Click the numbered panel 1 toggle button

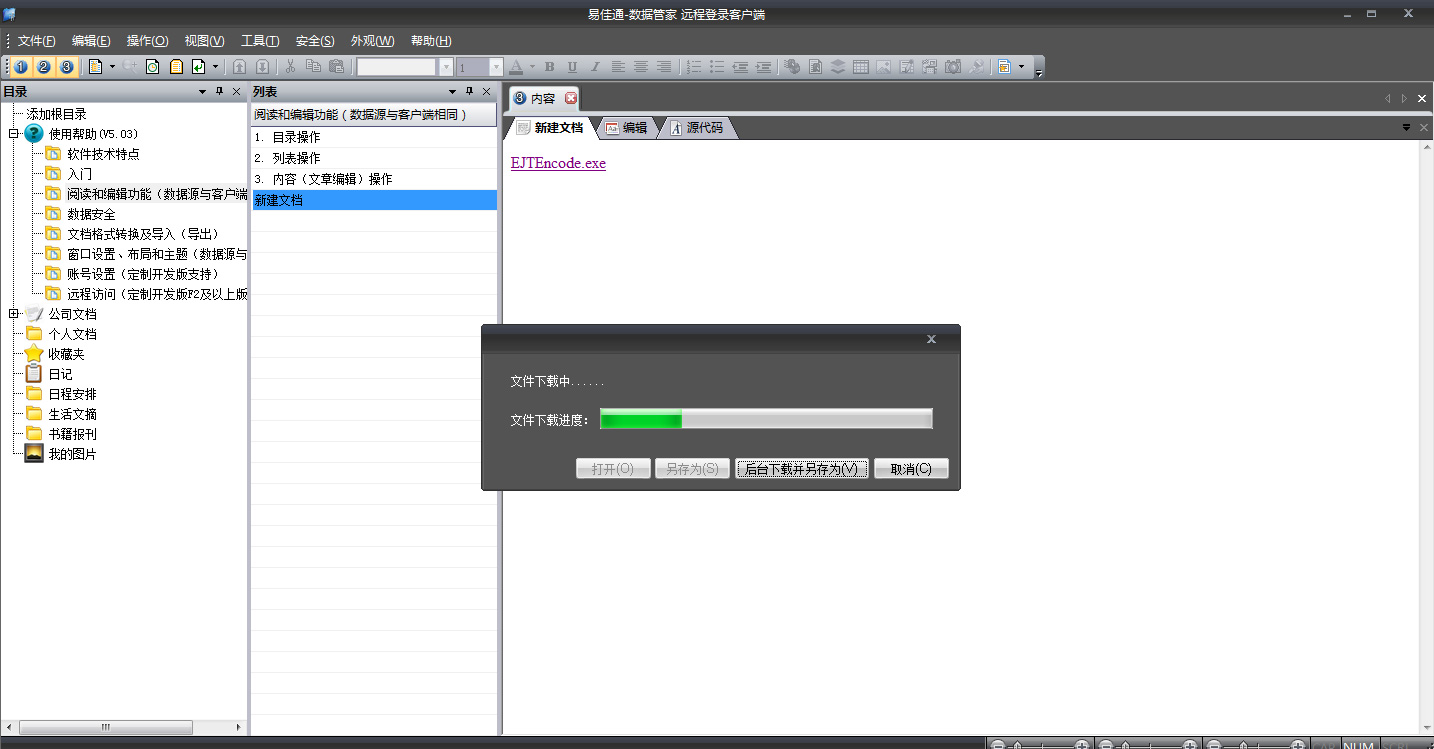click(x=21, y=67)
